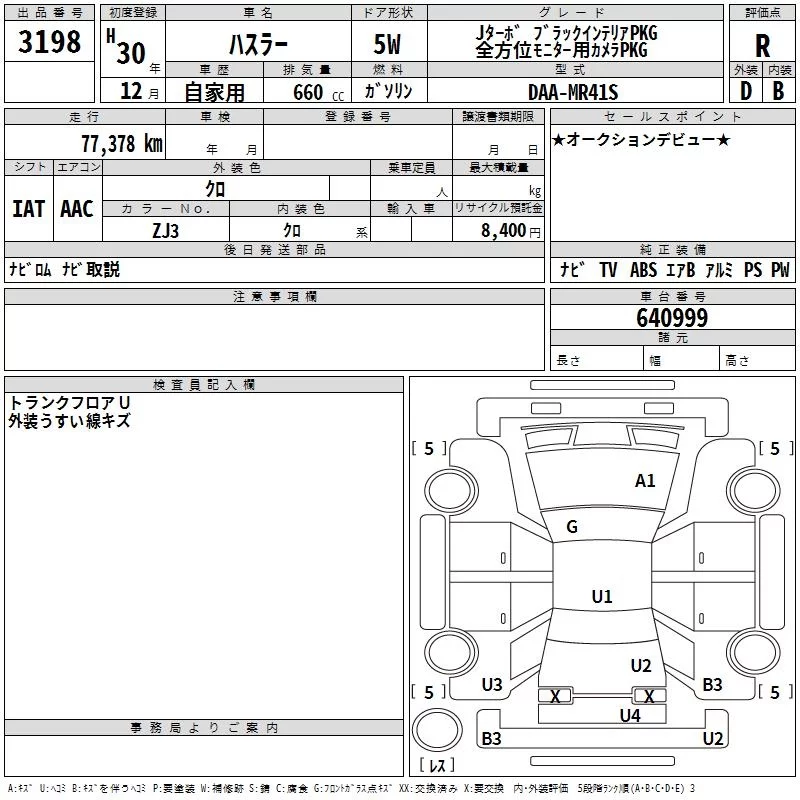Click recycle deposit 8,400円
This screenshot has width=800, height=800.
511,231
